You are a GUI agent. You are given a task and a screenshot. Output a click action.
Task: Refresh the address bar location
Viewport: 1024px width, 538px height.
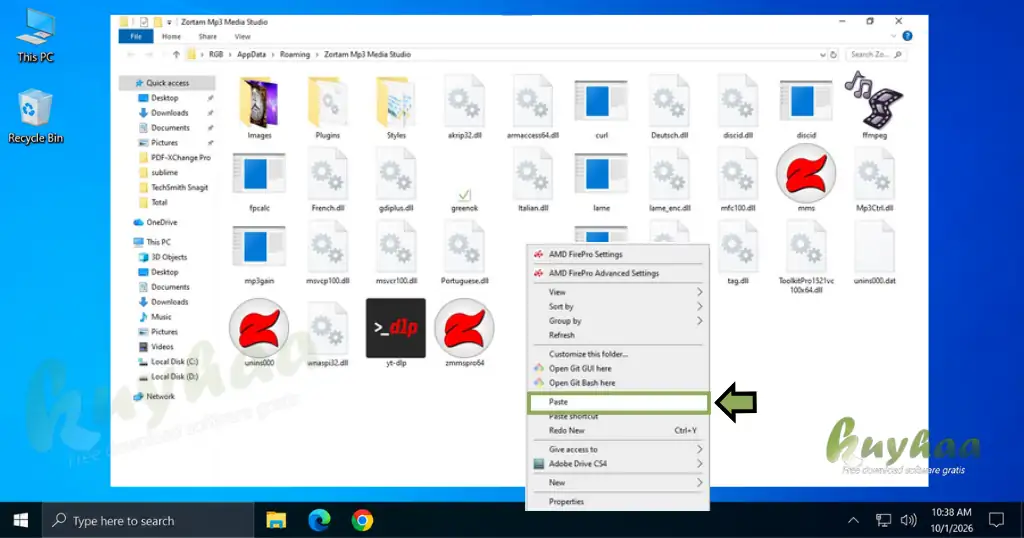833,55
